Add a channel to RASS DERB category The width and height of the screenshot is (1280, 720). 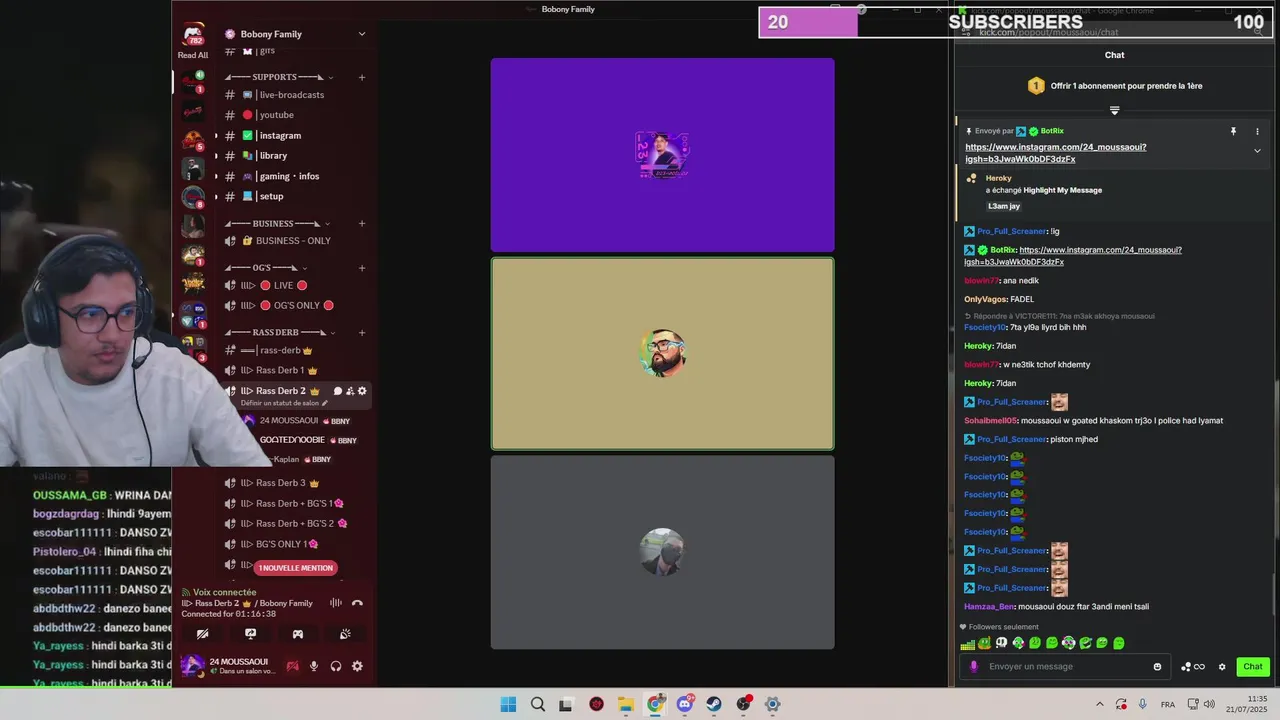pyautogui.click(x=362, y=332)
